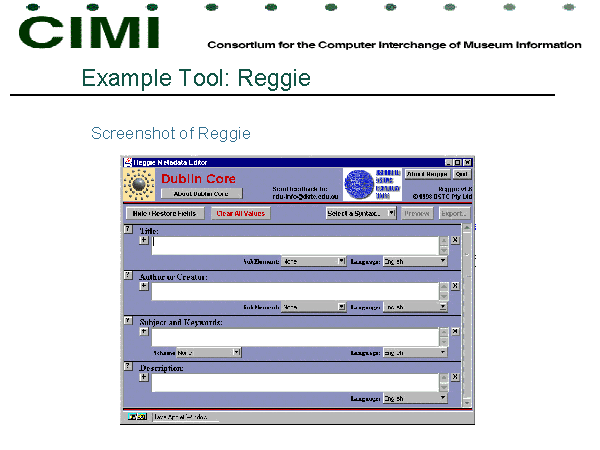Click into the Author or Creator text area
The image size is (600, 450).
pos(295,292)
